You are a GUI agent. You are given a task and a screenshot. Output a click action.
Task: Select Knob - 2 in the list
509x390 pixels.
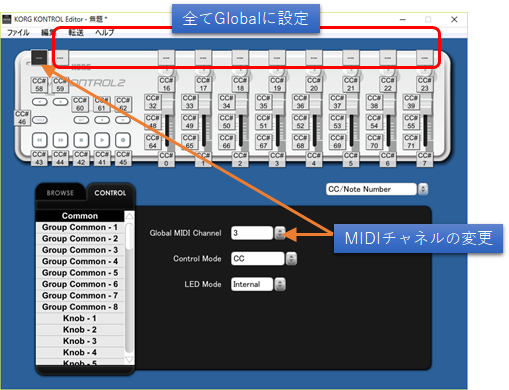click(x=80, y=329)
